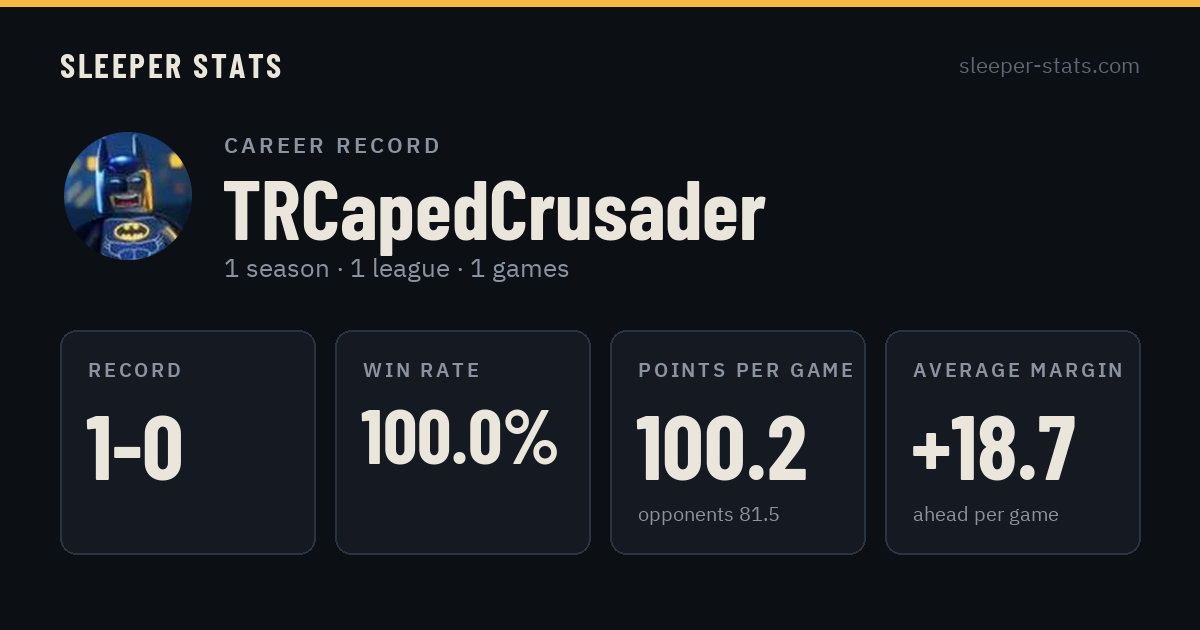The width and height of the screenshot is (1200, 630).
Task: Click the TRCapedCrusader username heading
Action: [x=494, y=212]
